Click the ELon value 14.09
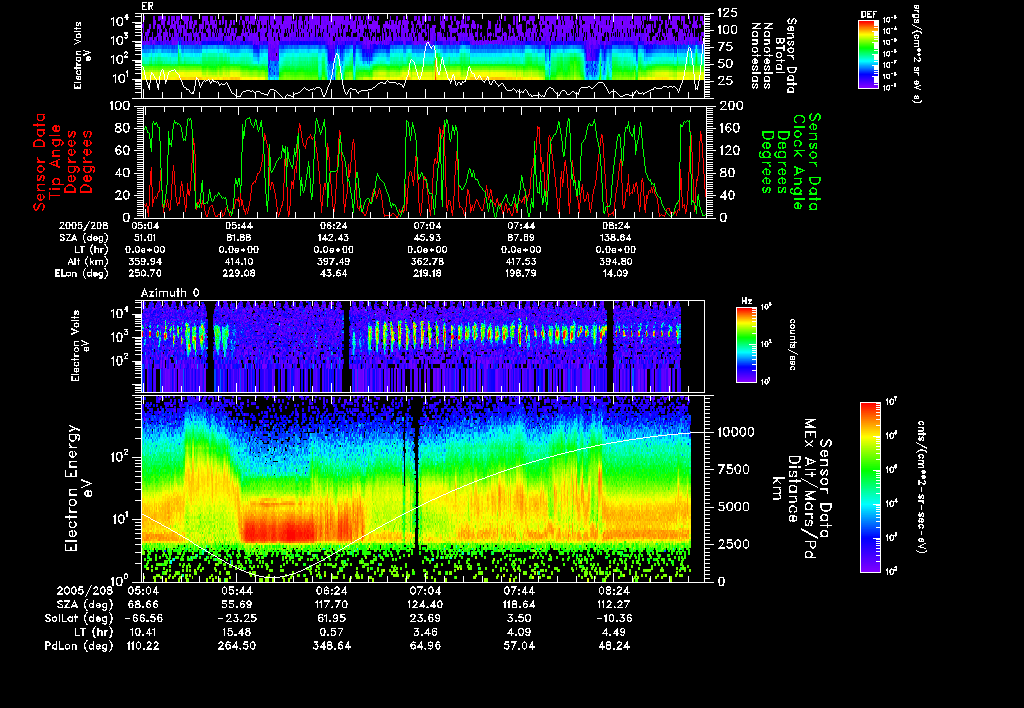This screenshot has width=1024, height=708. coord(615,273)
